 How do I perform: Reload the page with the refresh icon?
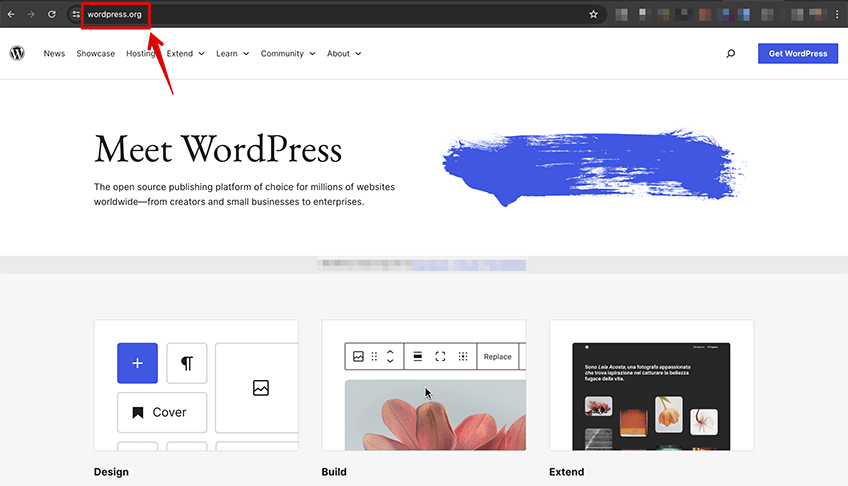pyautogui.click(x=51, y=15)
